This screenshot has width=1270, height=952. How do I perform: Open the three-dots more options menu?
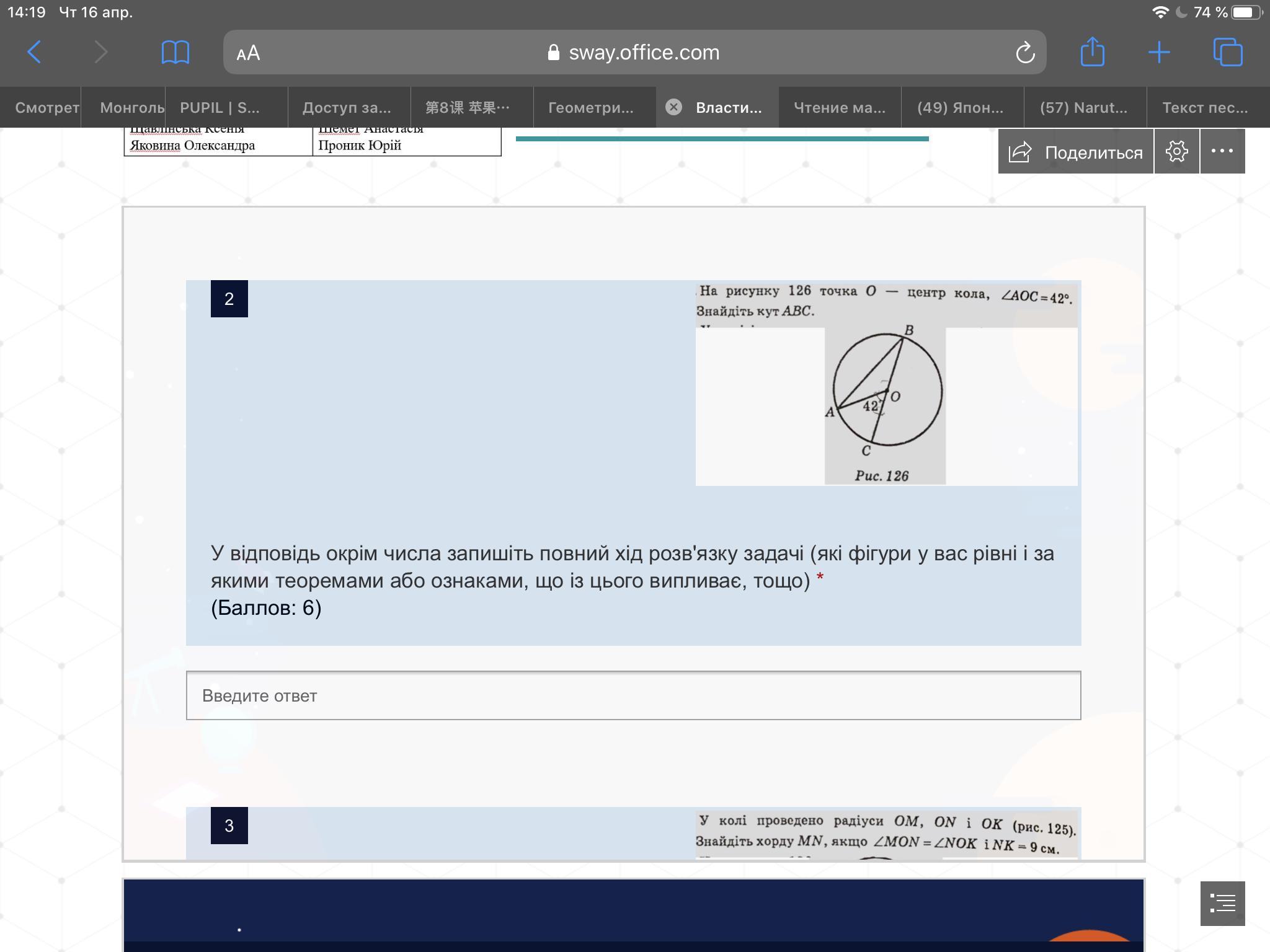(x=1222, y=151)
